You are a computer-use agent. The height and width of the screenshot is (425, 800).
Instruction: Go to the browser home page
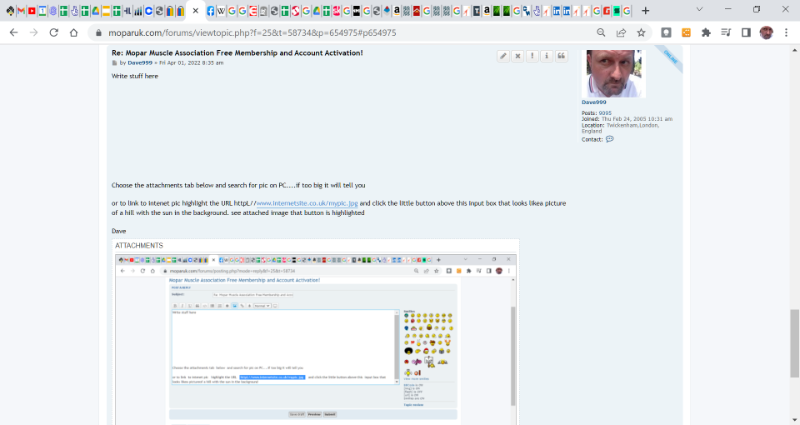tap(74, 32)
